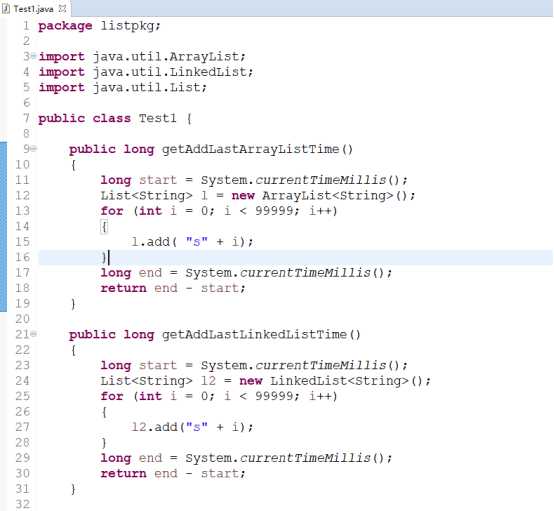Click 'java.util.List' import on line 5
This screenshot has width=554, height=511.
coord(146,88)
